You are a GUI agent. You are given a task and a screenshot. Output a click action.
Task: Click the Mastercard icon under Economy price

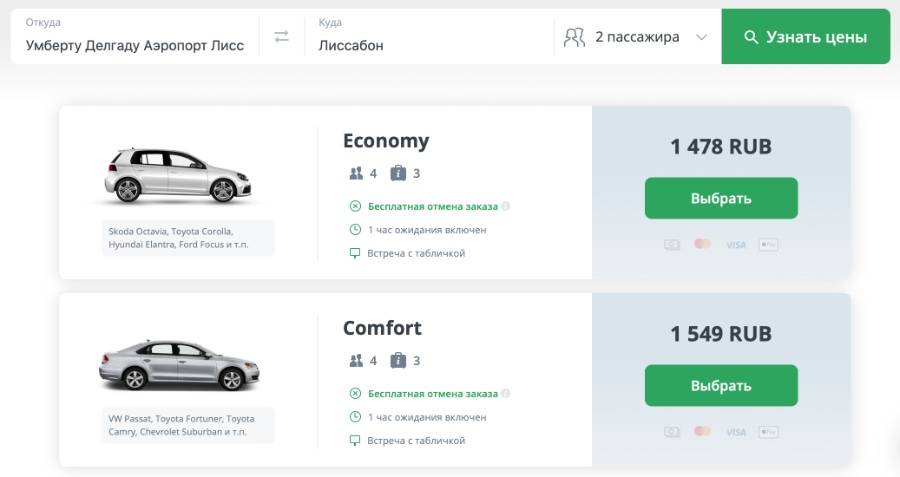pos(703,244)
